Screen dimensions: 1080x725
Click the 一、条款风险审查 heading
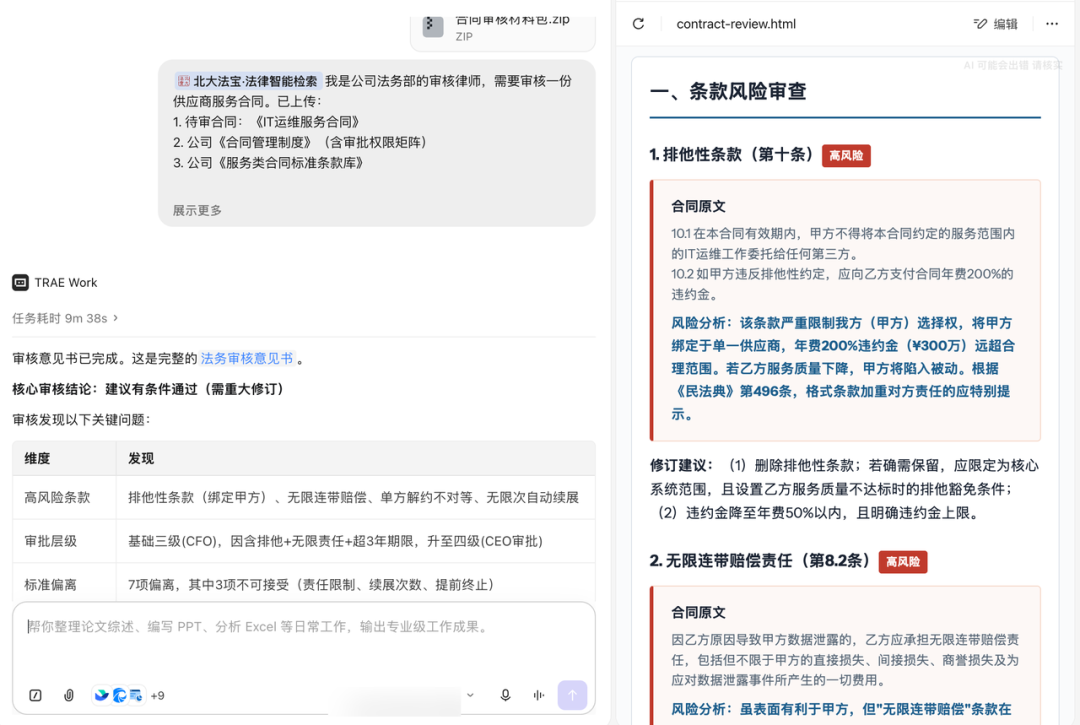pos(728,92)
